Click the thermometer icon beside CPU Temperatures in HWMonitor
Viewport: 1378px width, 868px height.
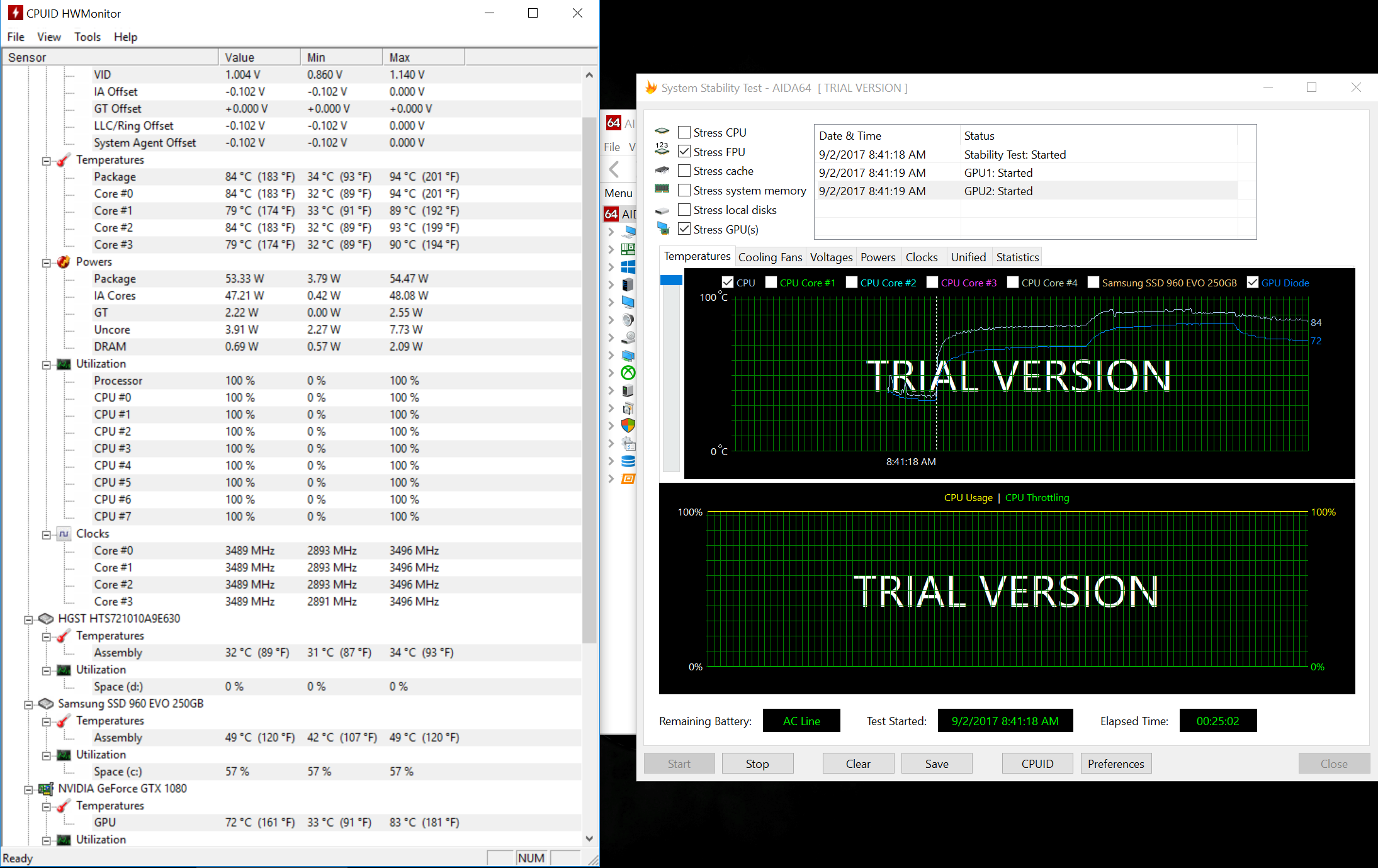point(64,160)
